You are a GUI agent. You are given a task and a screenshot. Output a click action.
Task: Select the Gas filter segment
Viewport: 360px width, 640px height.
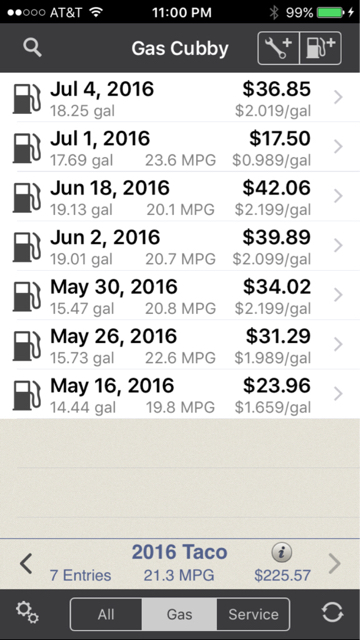(179, 614)
